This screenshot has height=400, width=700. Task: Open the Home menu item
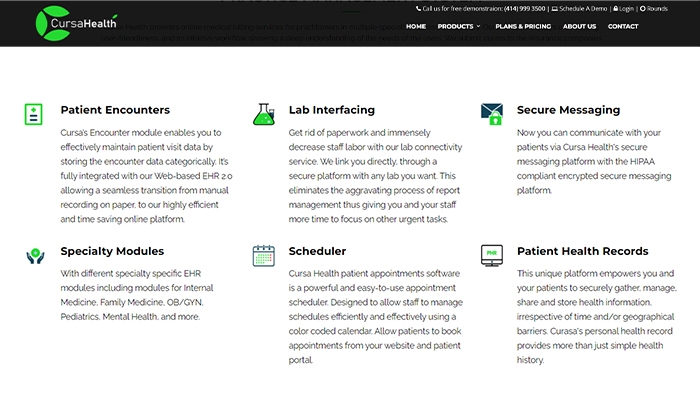[416, 26]
